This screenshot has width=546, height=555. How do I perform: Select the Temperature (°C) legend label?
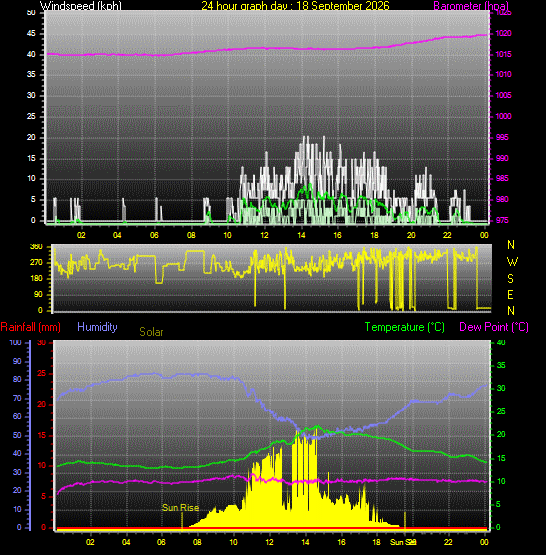click(x=404, y=327)
